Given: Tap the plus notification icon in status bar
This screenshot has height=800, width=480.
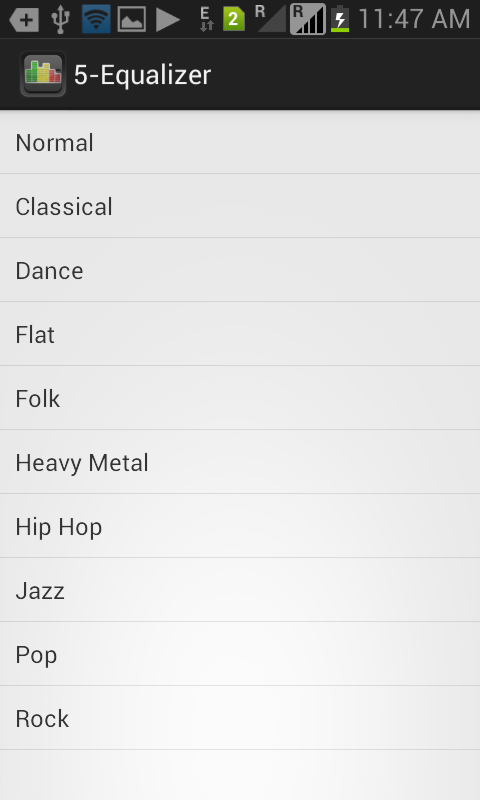Looking at the screenshot, I should pyautogui.click(x=24, y=19).
